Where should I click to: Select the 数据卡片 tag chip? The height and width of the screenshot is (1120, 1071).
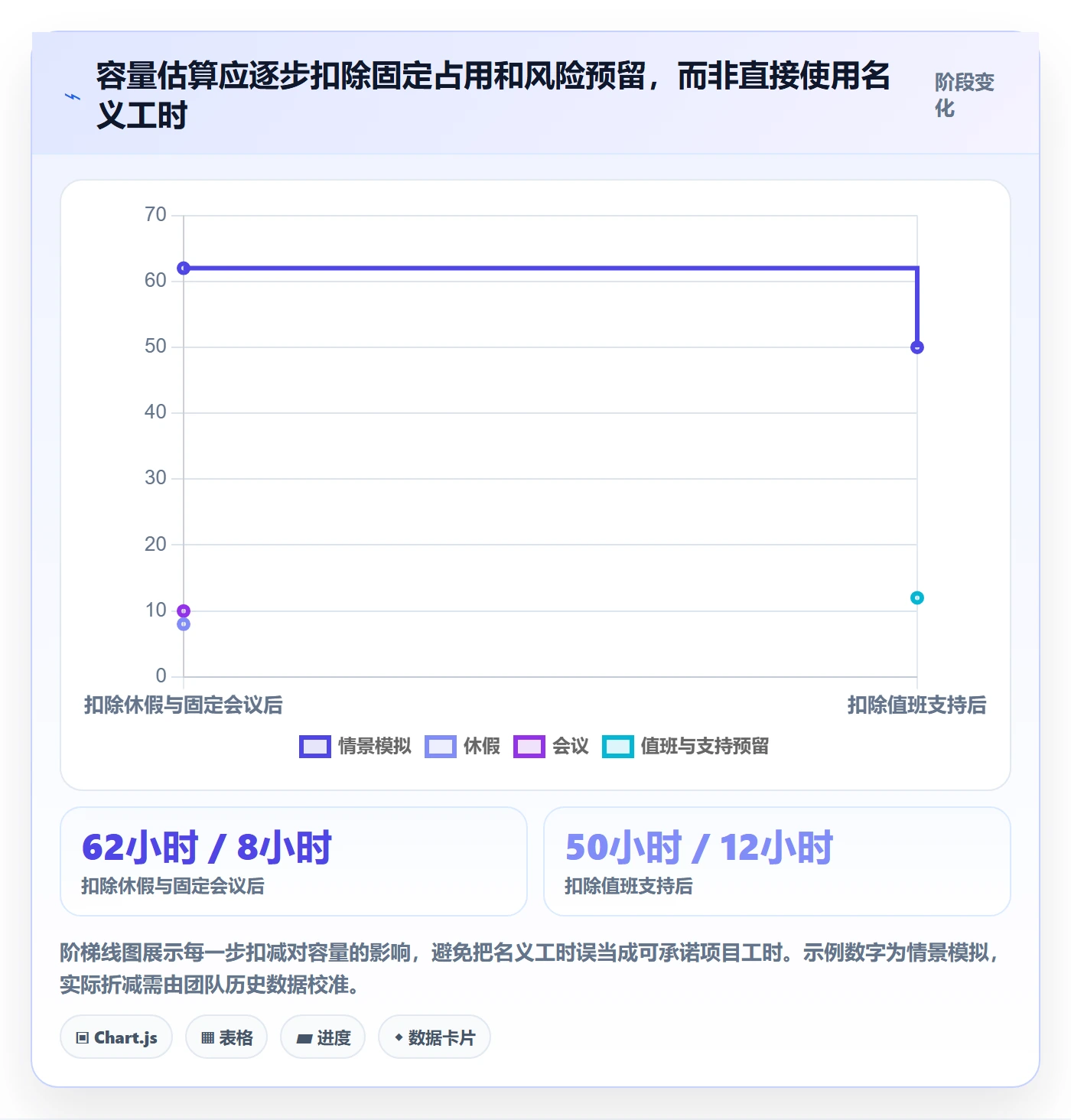[435, 1037]
